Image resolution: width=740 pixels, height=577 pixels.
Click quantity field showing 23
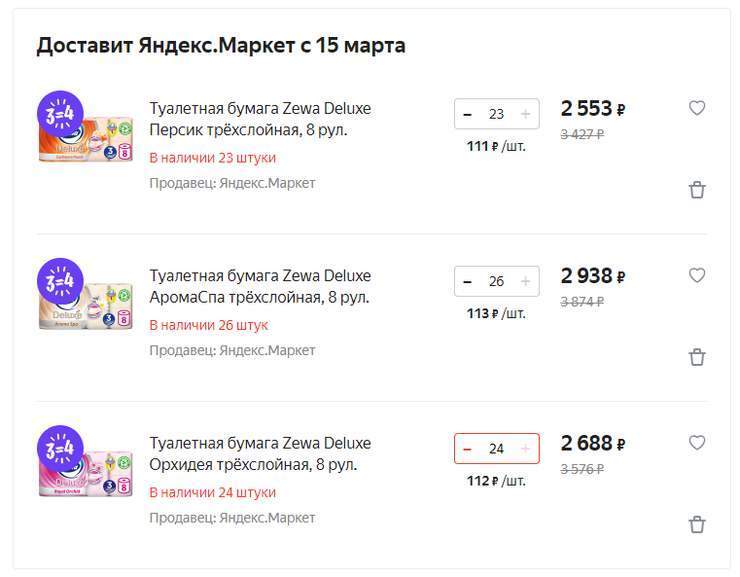[x=496, y=114]
